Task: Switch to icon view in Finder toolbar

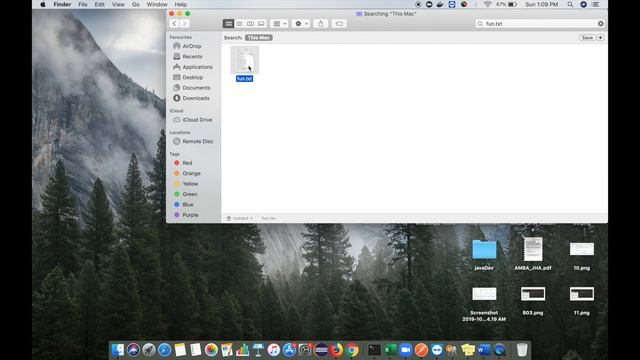Action: [228, 24]
